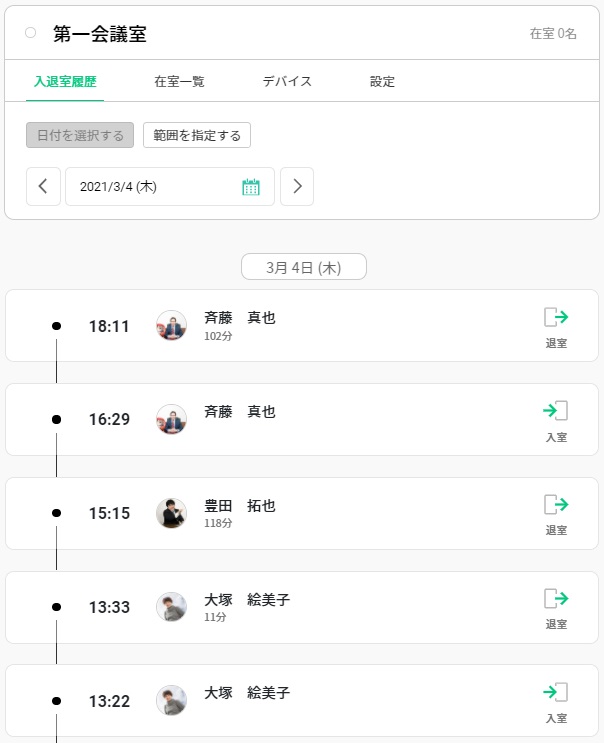
Task: Click the exit icon on the 13:33 entry
Action: (556, 599)
